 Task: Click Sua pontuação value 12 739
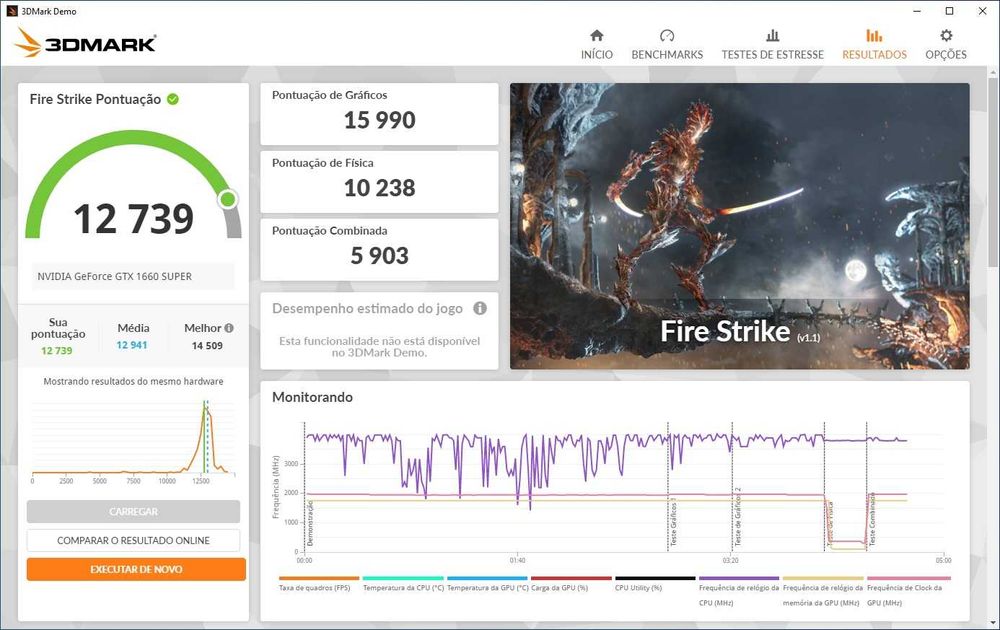(x=57, y=351)
